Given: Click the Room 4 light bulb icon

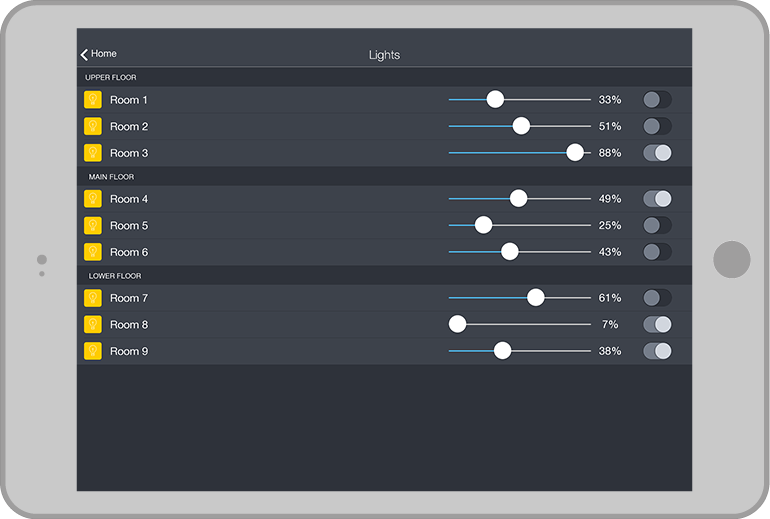Looking at the screenshot, I should point(93,199).
